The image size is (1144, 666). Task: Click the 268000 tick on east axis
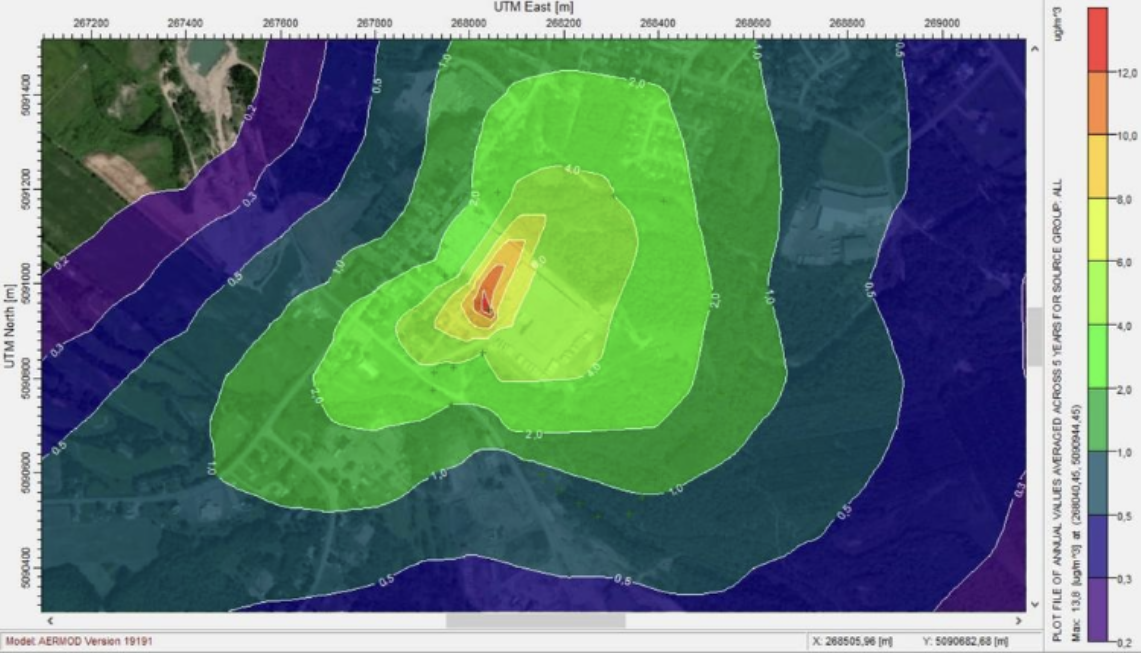click(468, 23)
